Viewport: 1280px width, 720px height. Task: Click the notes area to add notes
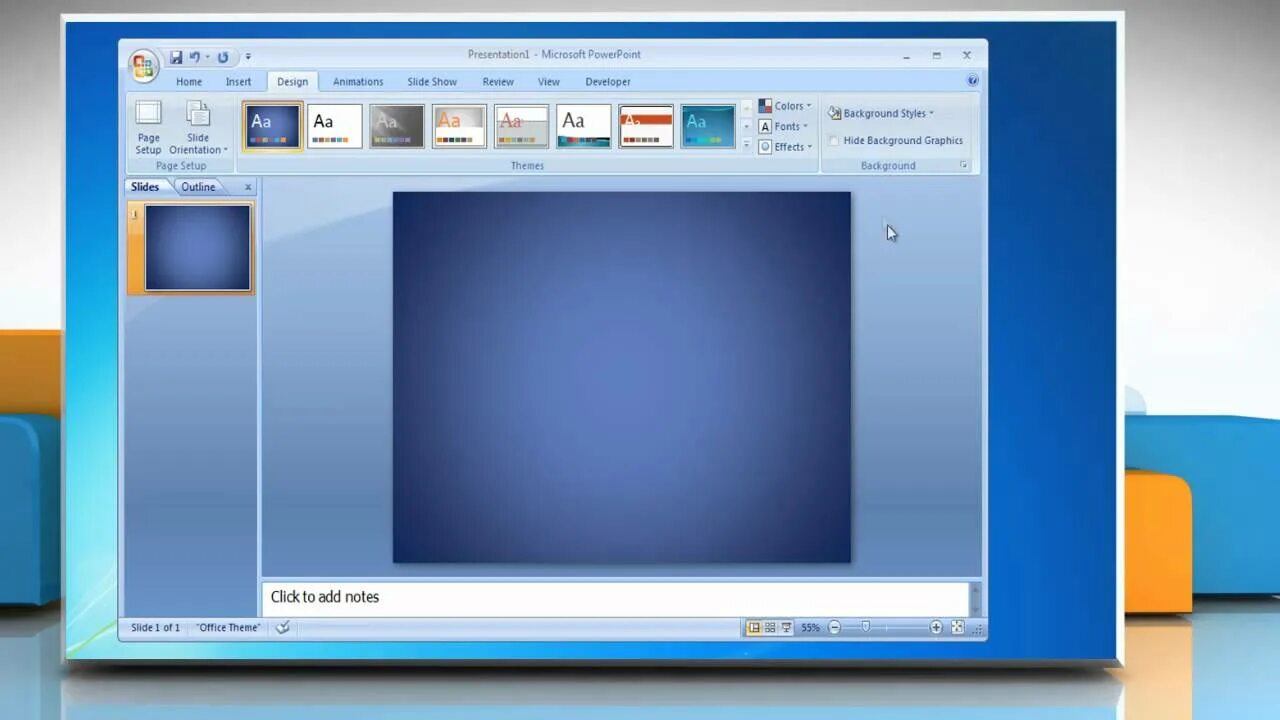pos(615,598)
